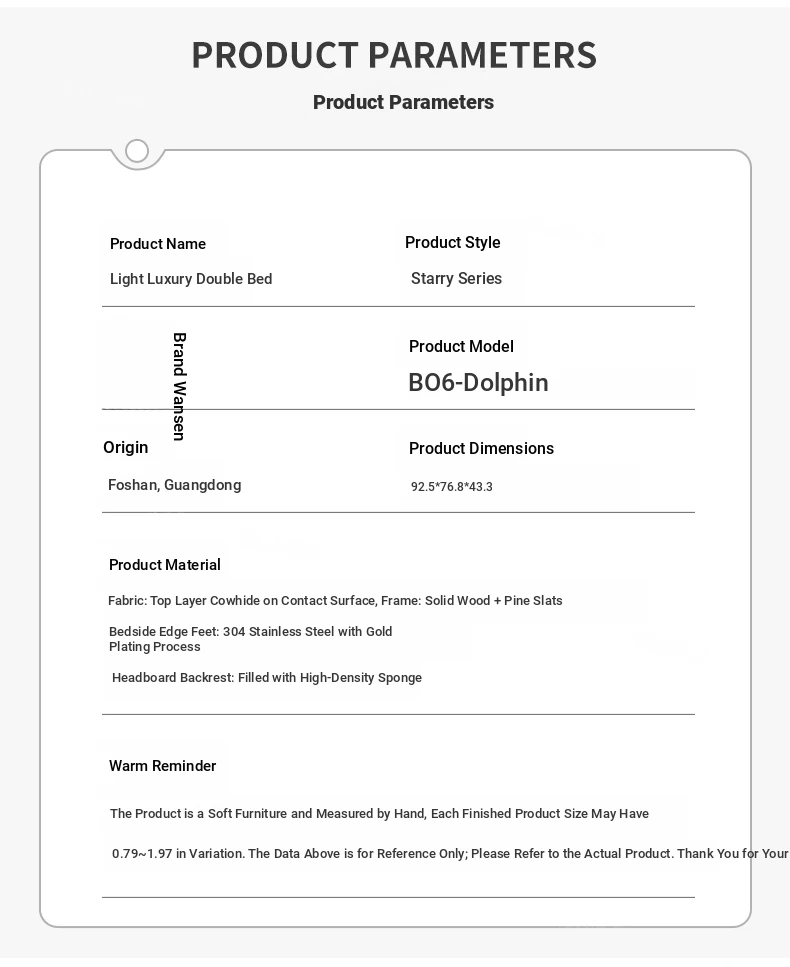Select the Origin label
Viewport: 790px width, 967px height.
tap(126, 447)
